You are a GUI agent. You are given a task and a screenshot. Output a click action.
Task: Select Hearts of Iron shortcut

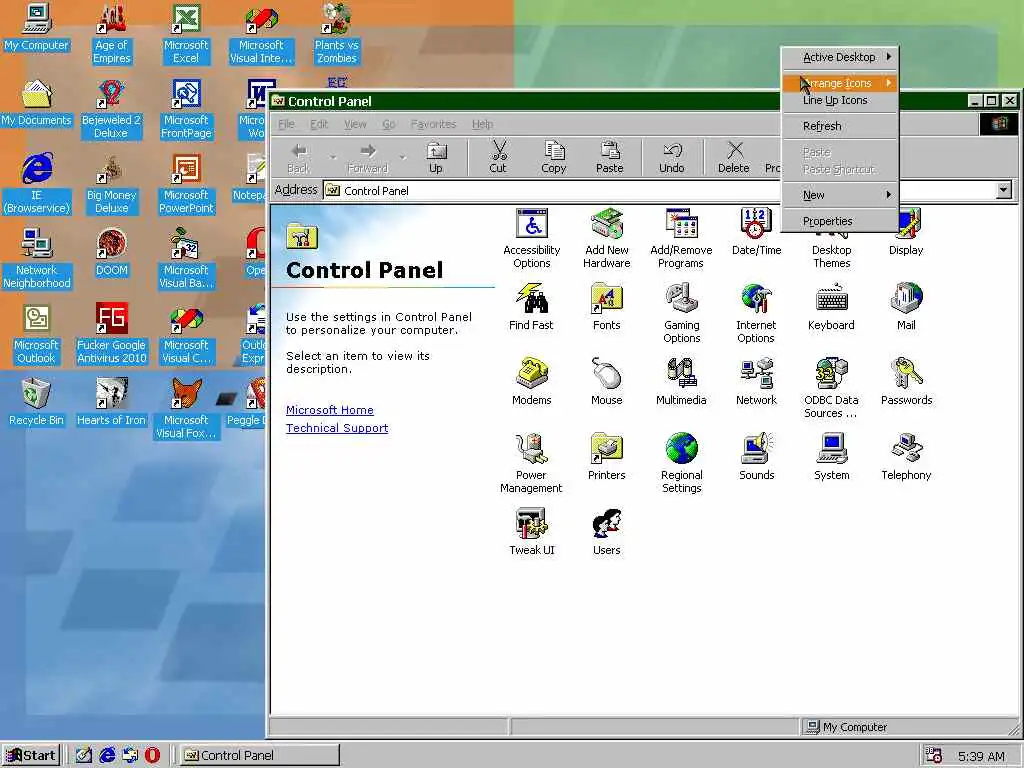click(x=111, y=402)
